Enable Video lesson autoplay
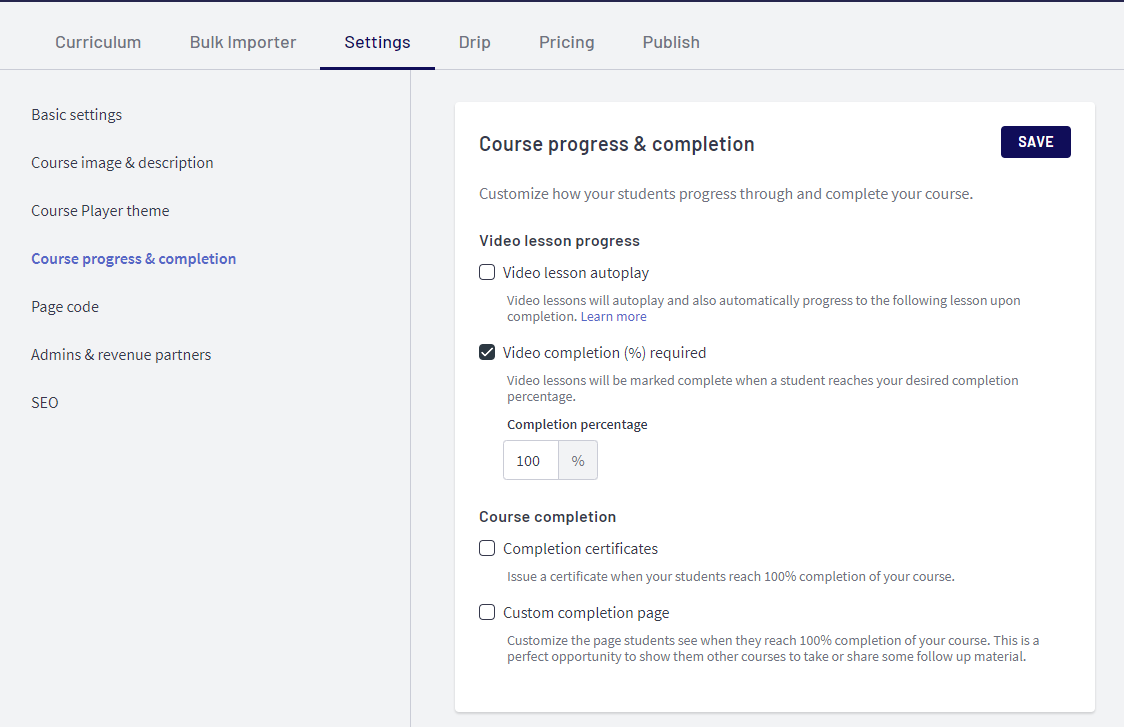Screen dimensions: 1124x727 (487, 272)
